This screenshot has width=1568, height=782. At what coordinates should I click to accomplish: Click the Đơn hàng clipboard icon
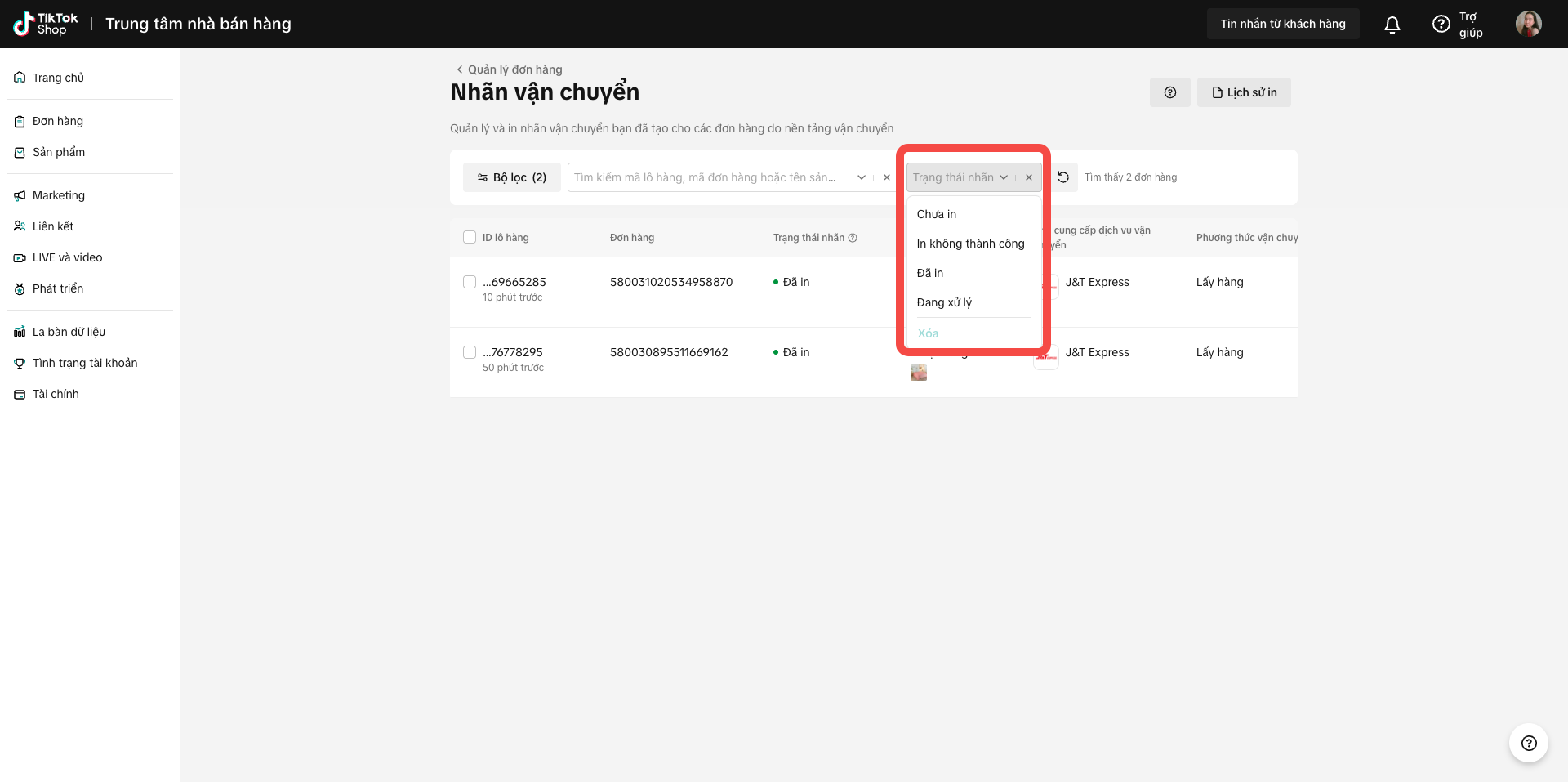(x=20, y=121)
